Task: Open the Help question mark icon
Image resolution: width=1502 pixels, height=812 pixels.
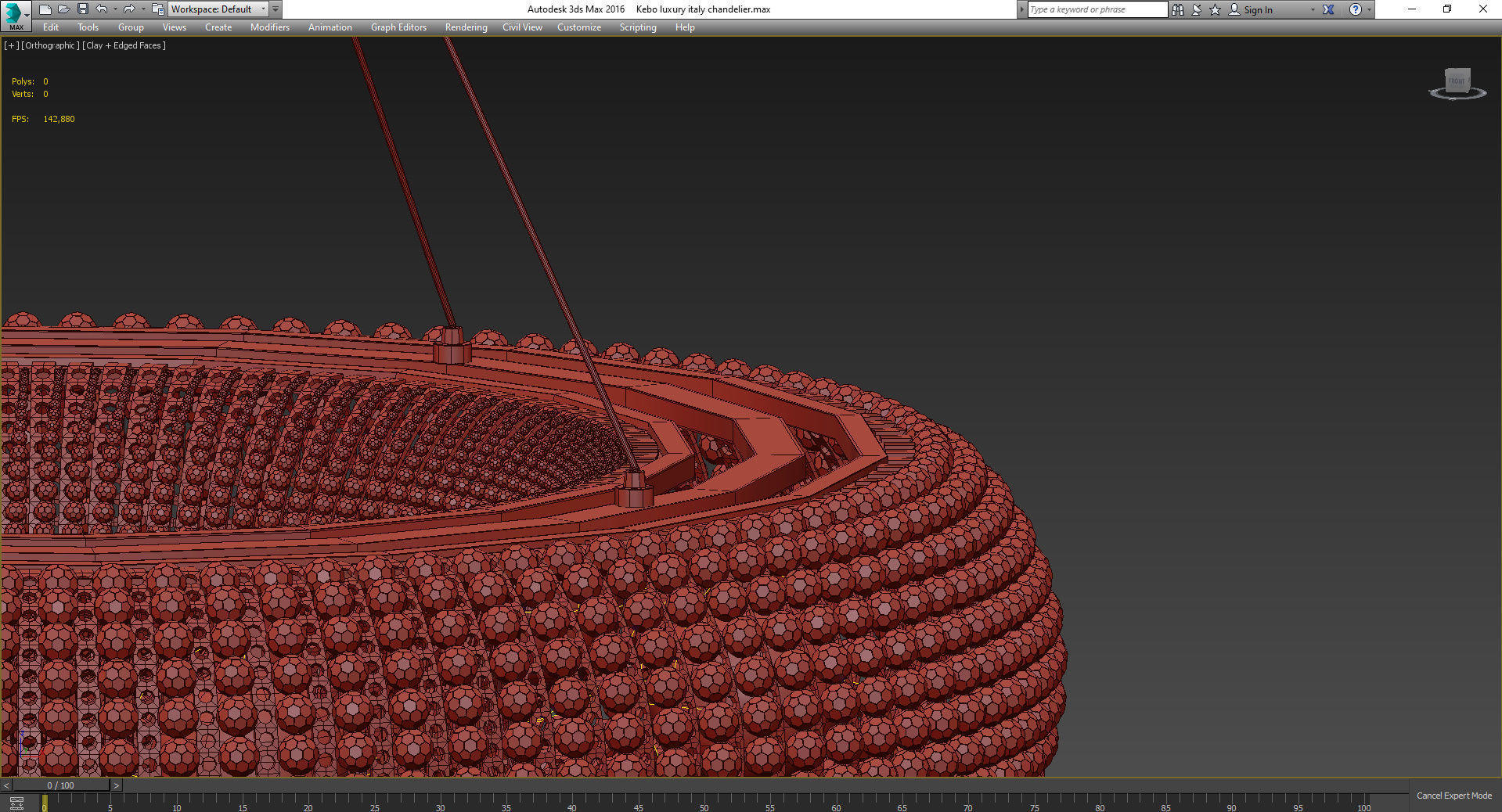Action: coord(1356,9)
